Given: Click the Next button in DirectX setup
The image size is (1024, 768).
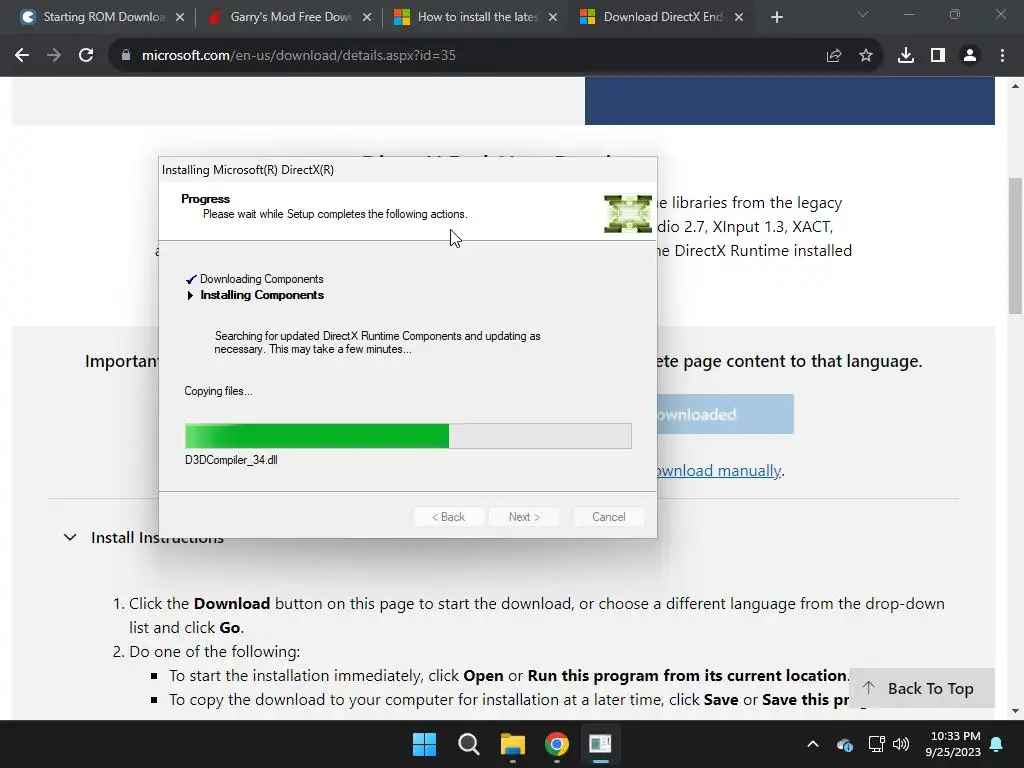Looking at the screenshot, I should (524, 517).
